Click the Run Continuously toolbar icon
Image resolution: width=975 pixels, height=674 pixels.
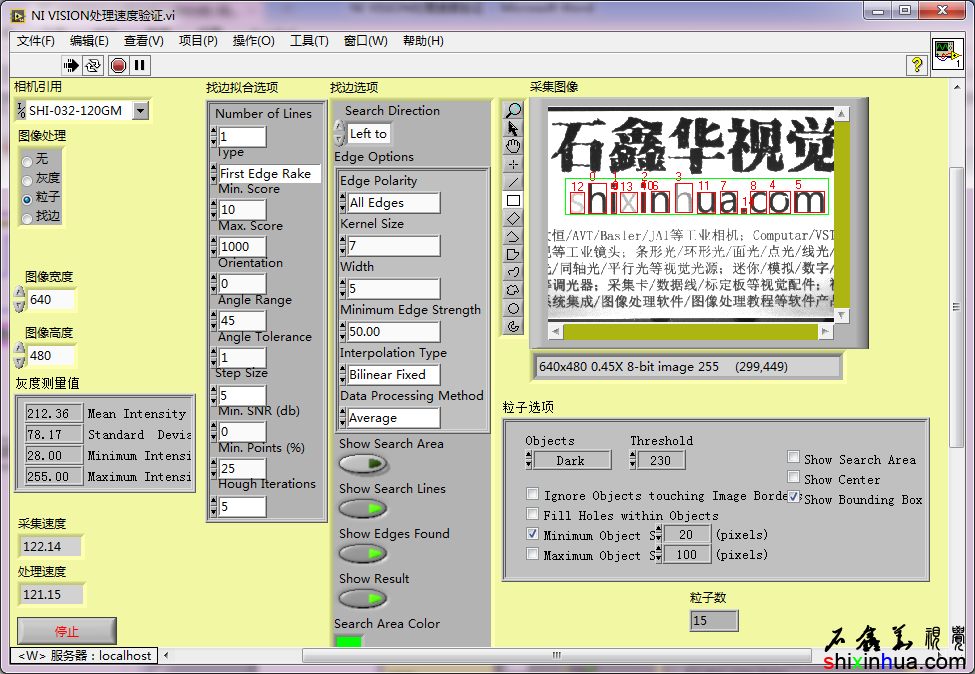93,65
